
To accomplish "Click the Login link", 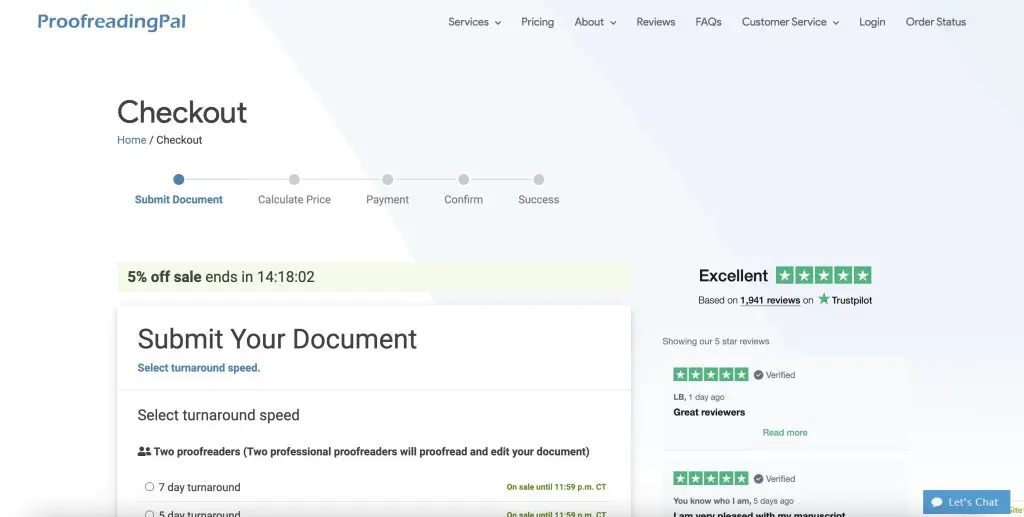I will [872, 22].
